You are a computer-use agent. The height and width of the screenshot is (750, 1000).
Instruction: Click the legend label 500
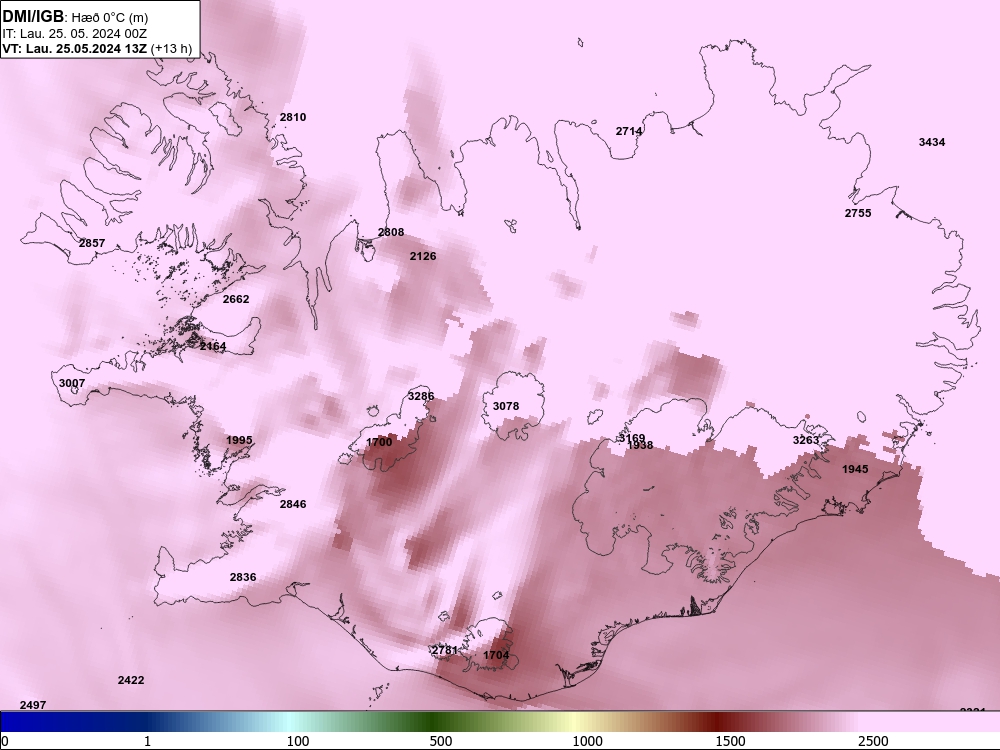(441, 741)
